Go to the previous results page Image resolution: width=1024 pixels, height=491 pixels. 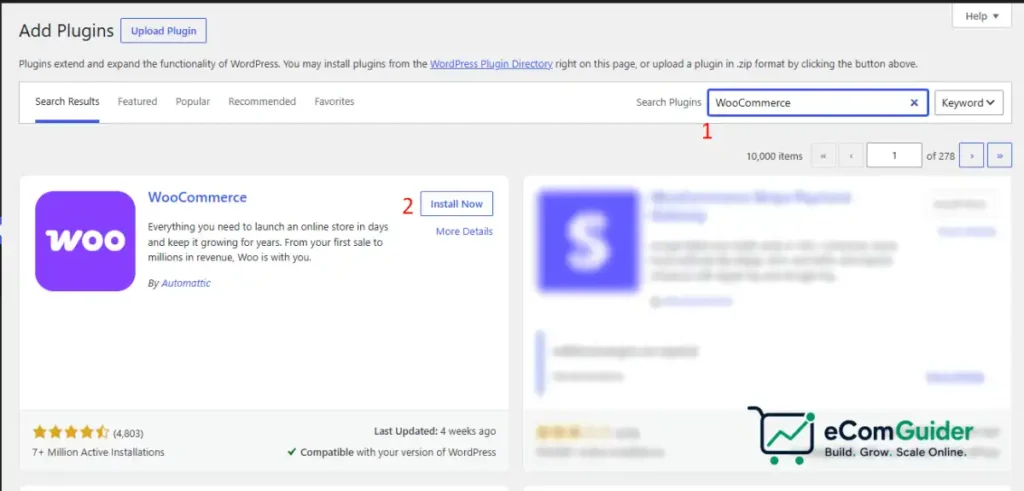[x=851, y=156]
